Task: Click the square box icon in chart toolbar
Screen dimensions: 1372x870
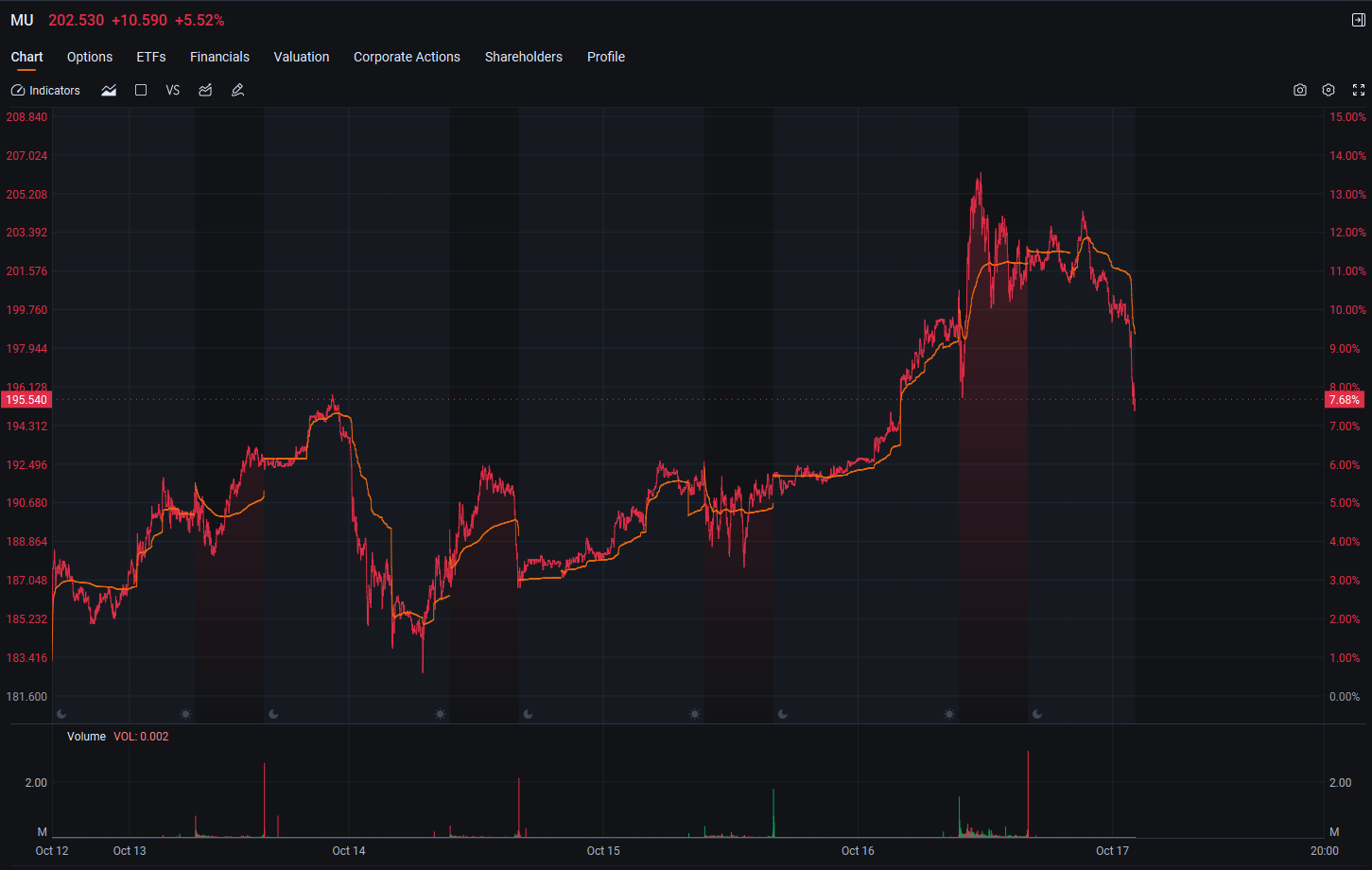Action: 141,91
